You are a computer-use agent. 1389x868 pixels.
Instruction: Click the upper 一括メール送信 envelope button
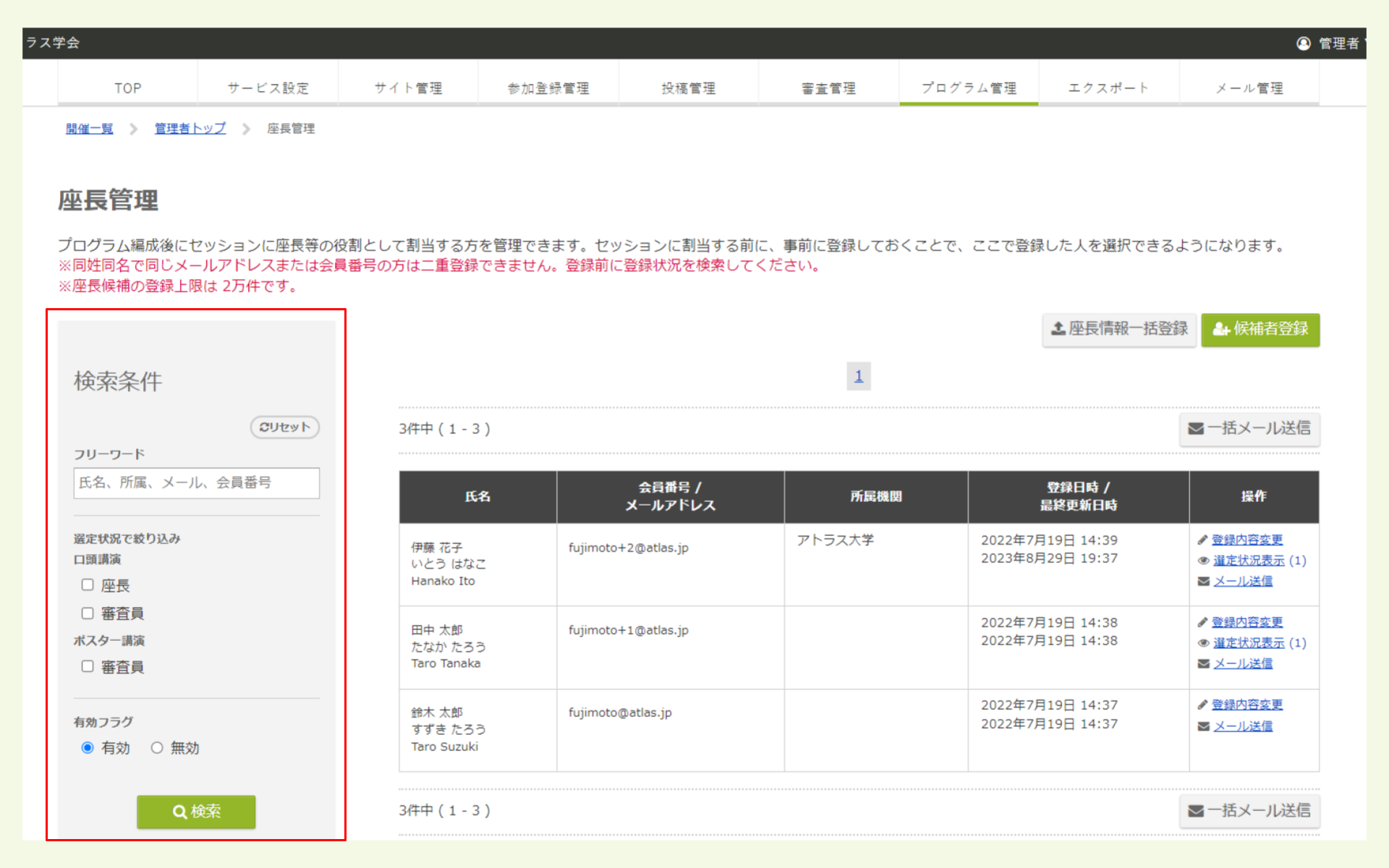click(x=1249, y=429)
